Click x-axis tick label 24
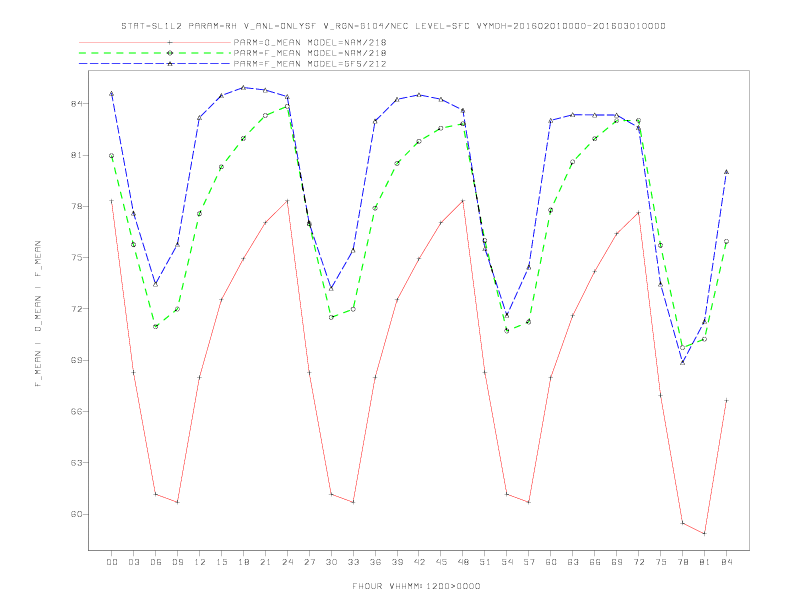The height and width of the screenshot is (612, 792). (x=287, y=562)
